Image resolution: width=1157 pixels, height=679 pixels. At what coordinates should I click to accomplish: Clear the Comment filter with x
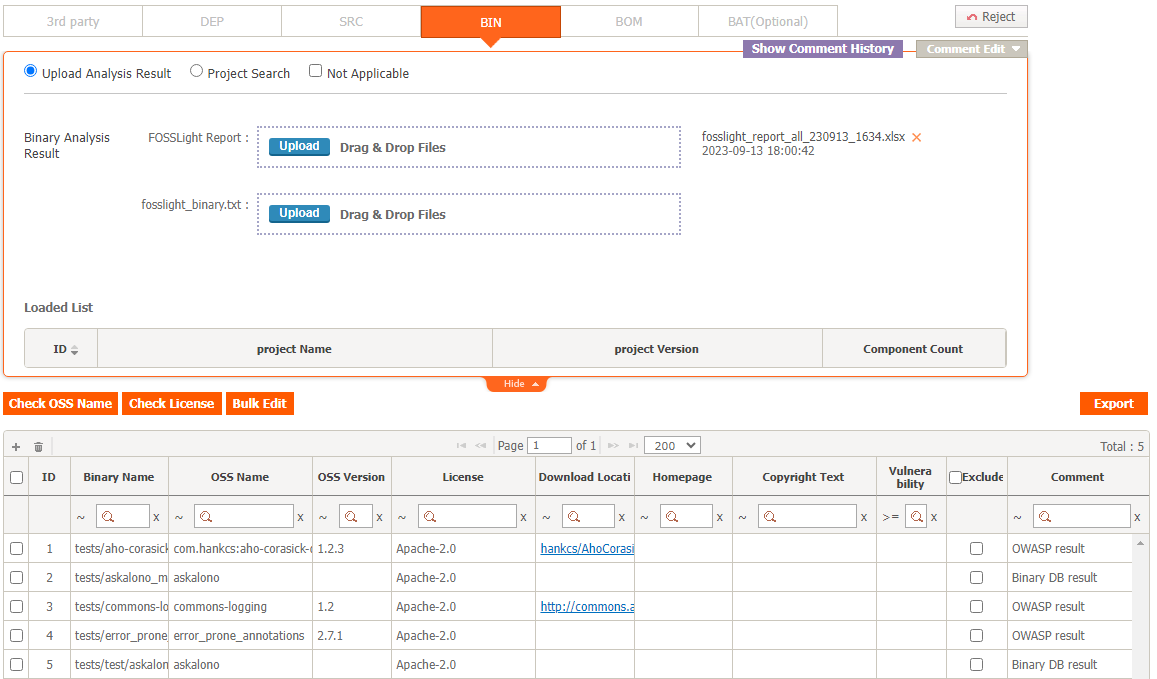(1137, 517)
